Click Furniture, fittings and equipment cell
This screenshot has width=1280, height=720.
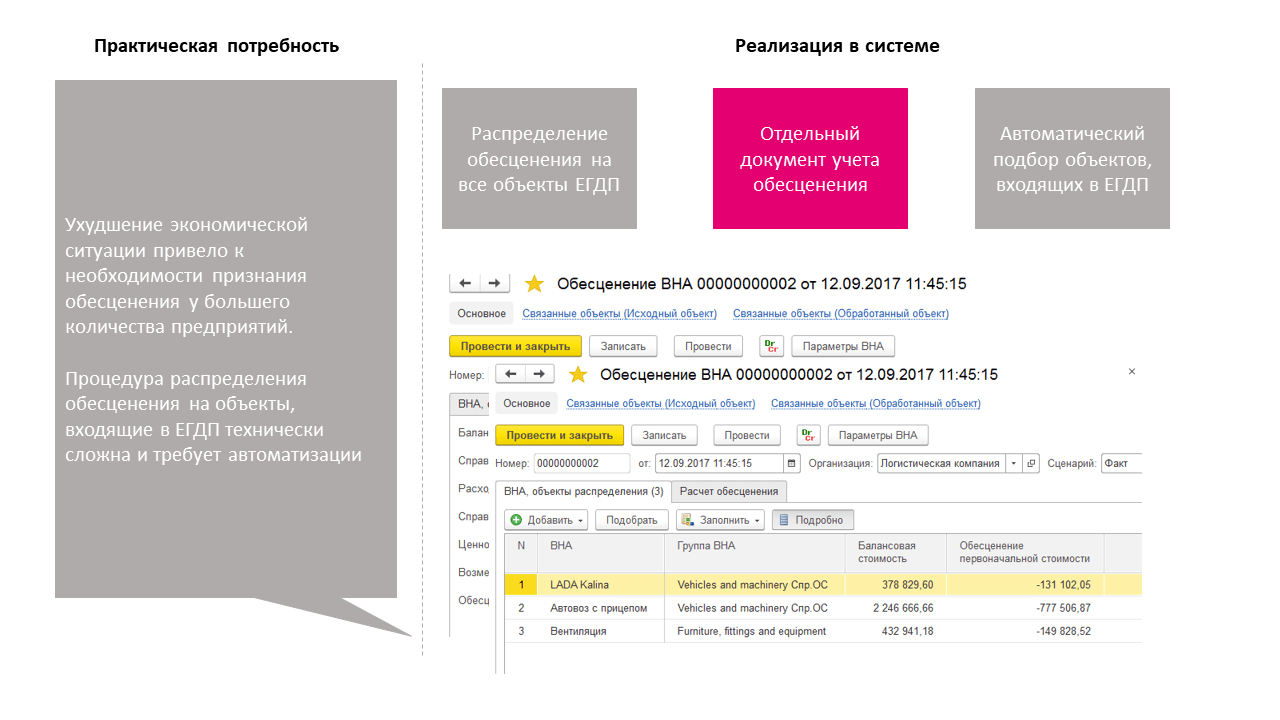point(755,631)
